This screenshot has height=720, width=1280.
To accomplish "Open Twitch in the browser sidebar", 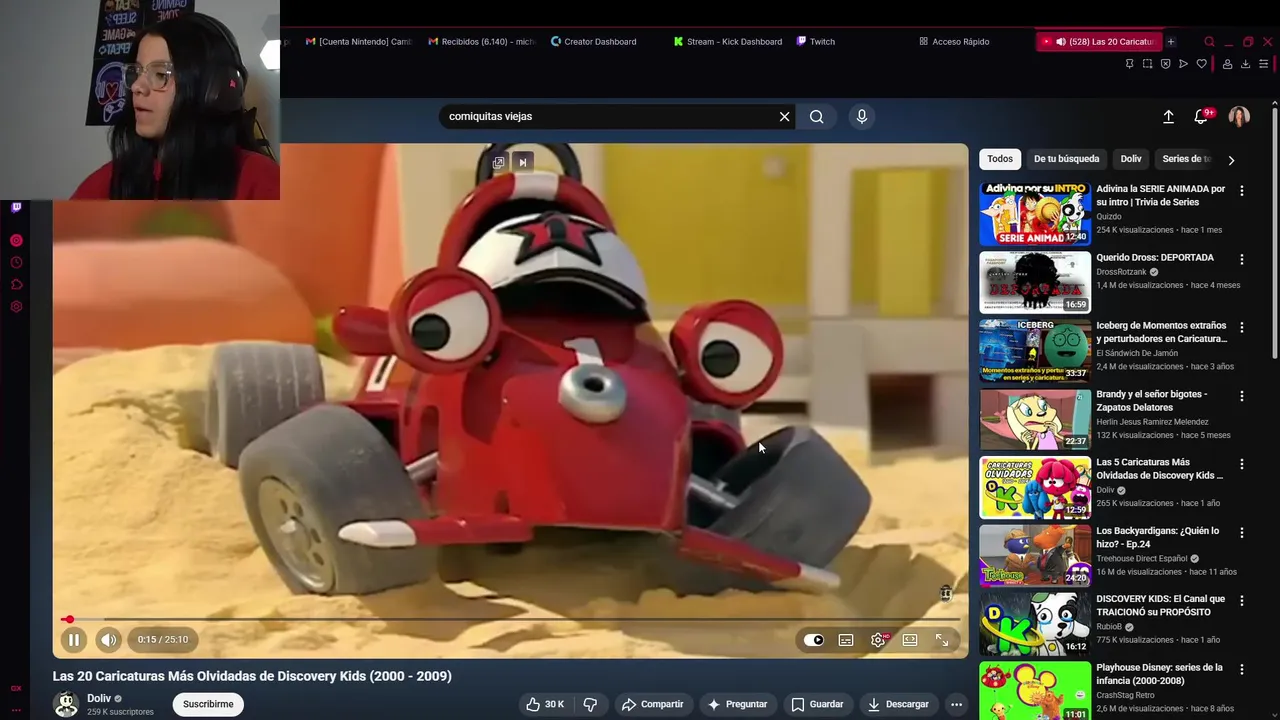I will click(x=16, y=208).
